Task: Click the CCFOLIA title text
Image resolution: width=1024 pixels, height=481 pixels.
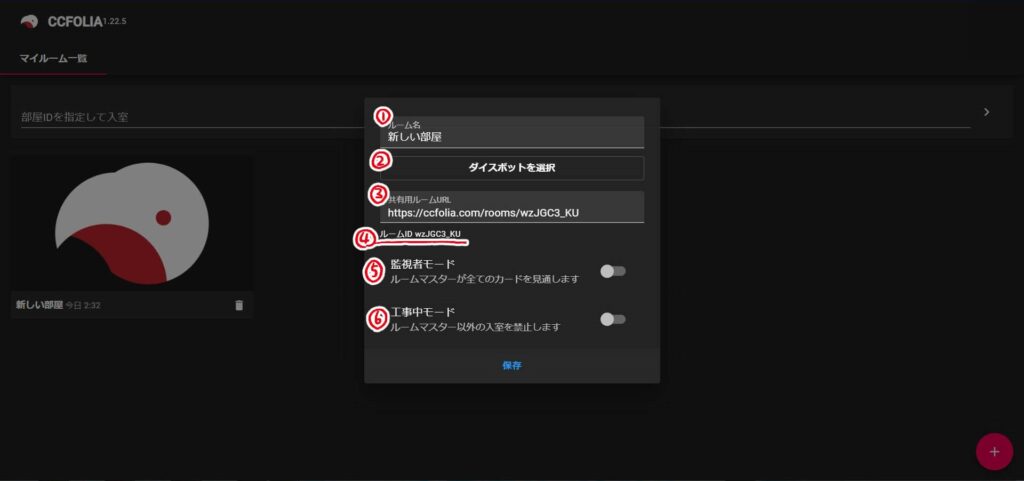Action: click(x=75, y=22)
